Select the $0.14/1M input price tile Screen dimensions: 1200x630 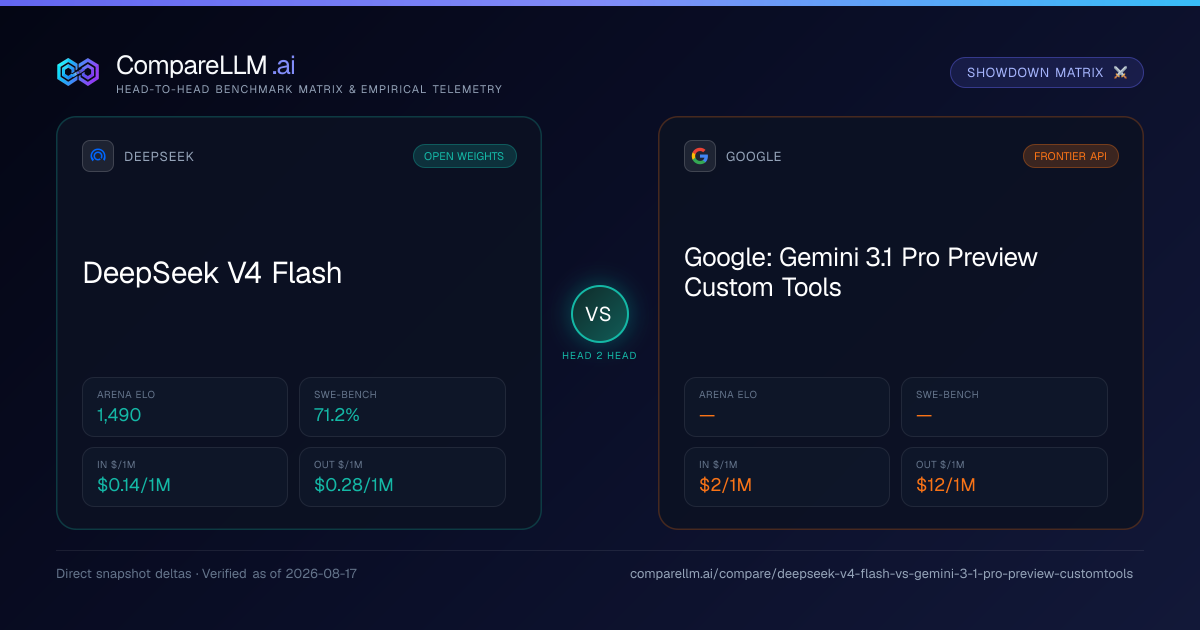(x=185, y=477)
